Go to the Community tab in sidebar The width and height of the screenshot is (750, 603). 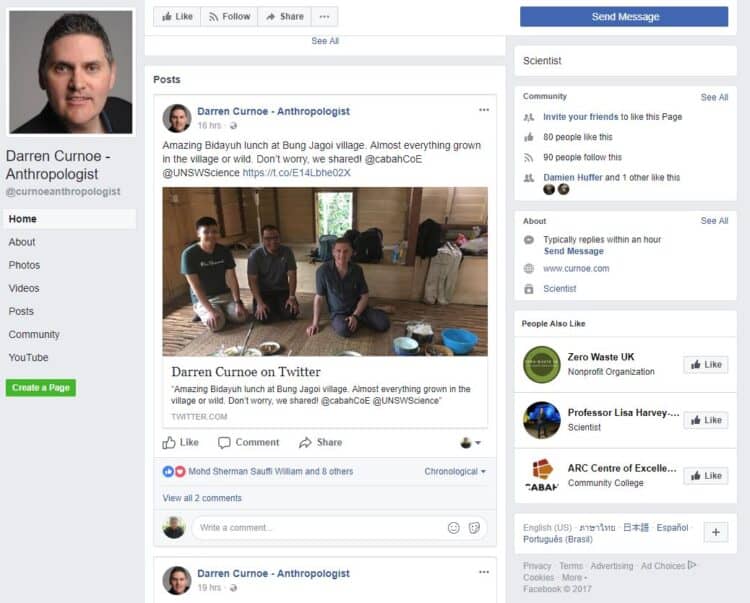[x=34, y=334]
